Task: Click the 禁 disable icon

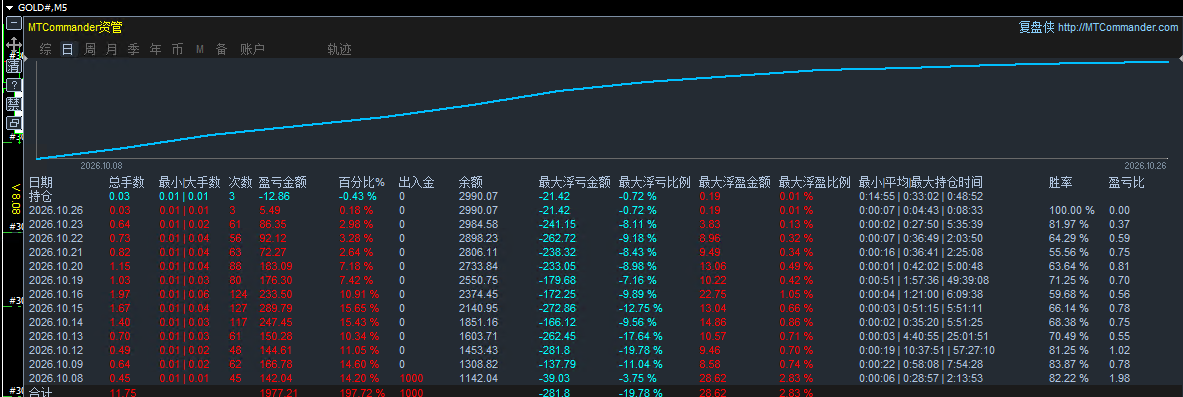Action: (x=14, y=103)
